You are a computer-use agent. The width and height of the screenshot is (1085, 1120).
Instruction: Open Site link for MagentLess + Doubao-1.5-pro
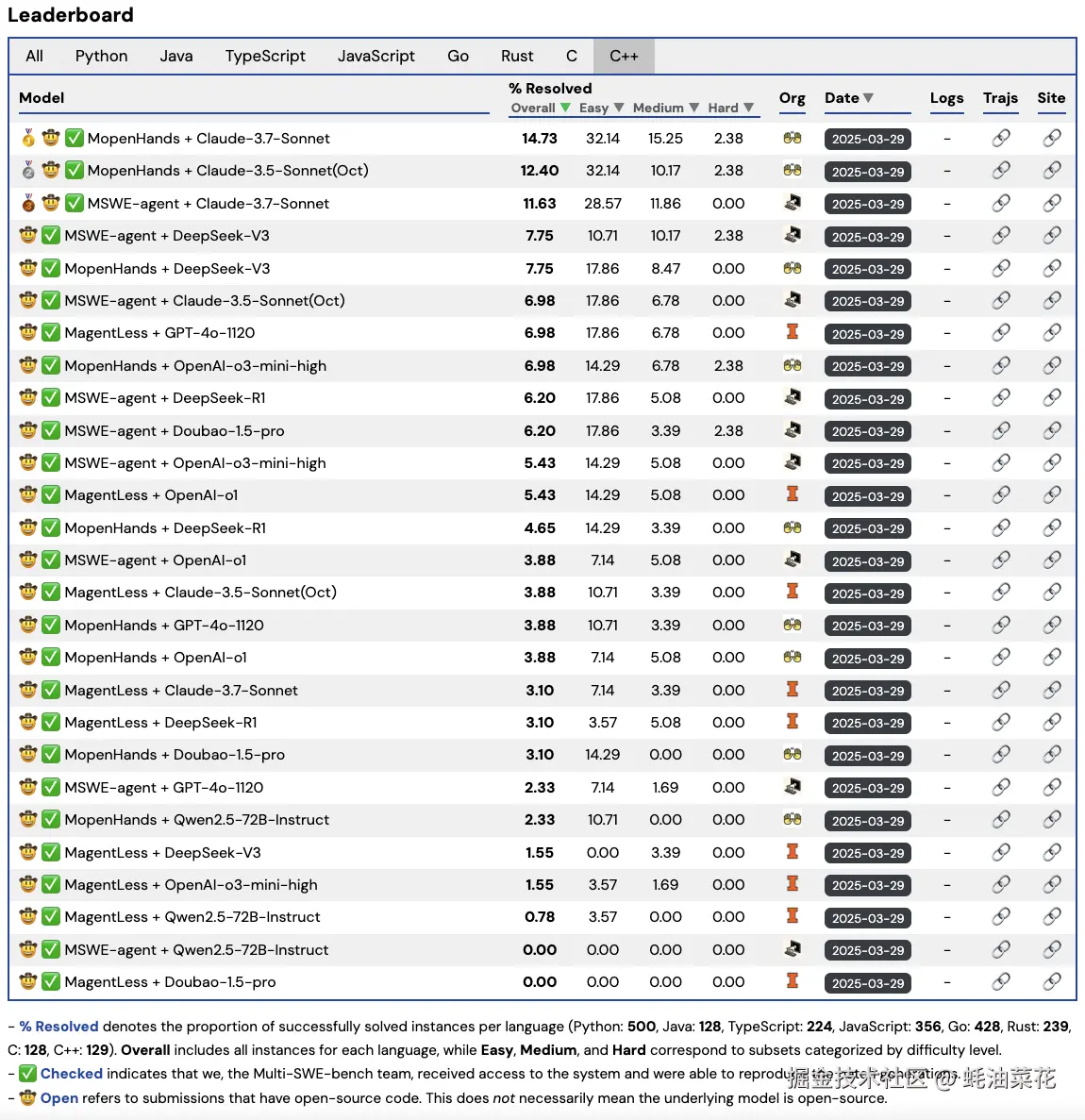pyautogui.click(x=1051, y=981)
